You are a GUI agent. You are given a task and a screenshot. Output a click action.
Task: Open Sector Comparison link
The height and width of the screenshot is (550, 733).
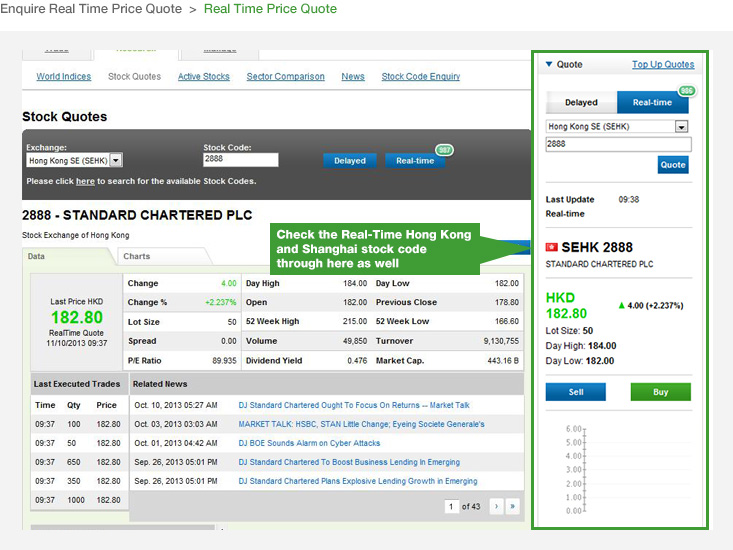[285, 76]
